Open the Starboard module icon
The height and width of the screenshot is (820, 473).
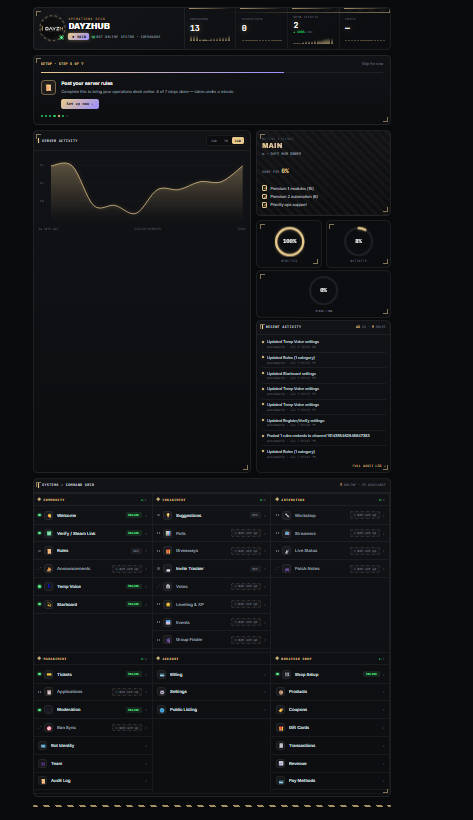tap(49, 604)
